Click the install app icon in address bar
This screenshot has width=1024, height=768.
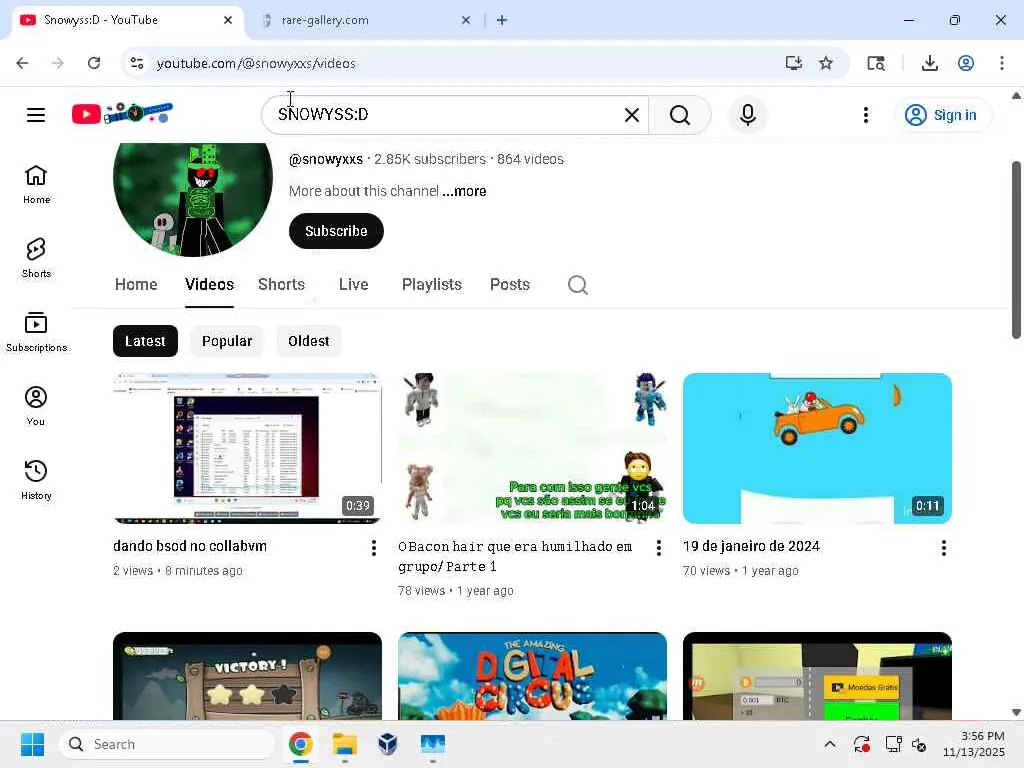tap(793, 63)
